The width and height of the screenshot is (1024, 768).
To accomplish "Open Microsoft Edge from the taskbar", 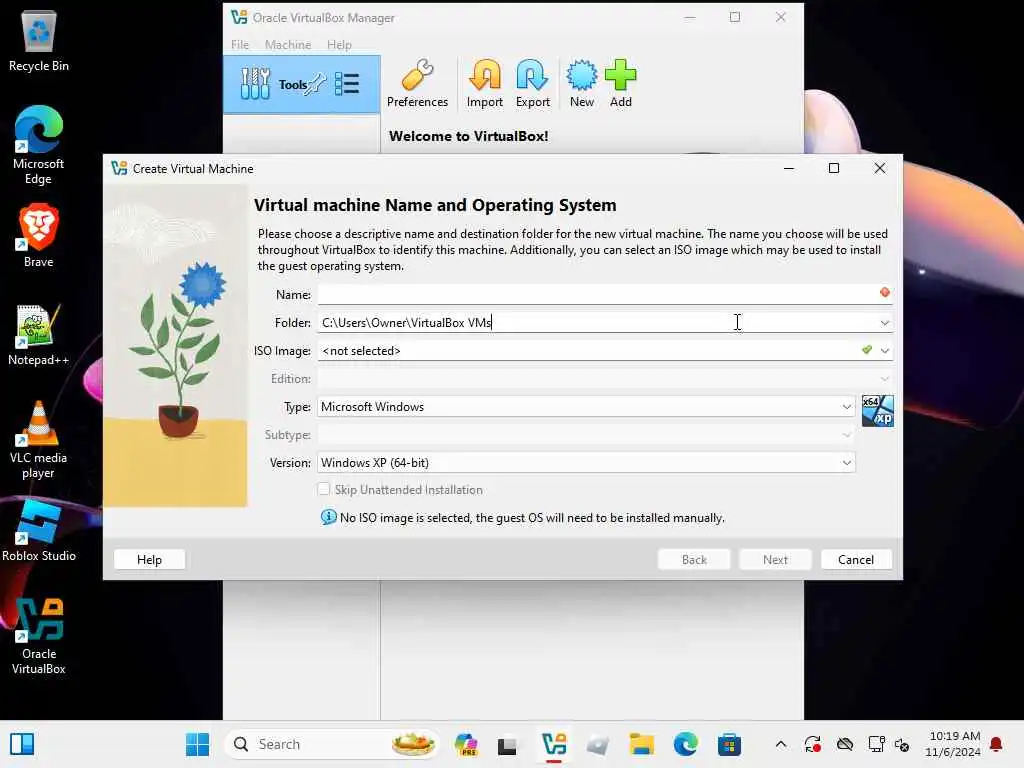I will pos(685,744).
